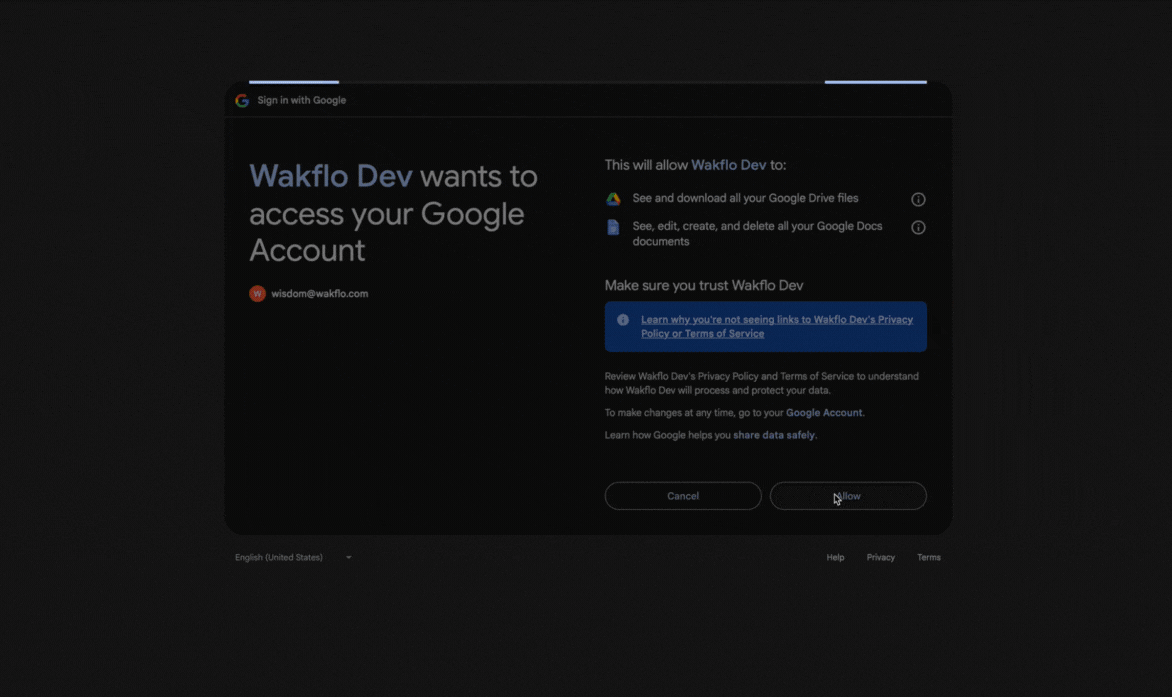Click the Allow button

point(847,495)
